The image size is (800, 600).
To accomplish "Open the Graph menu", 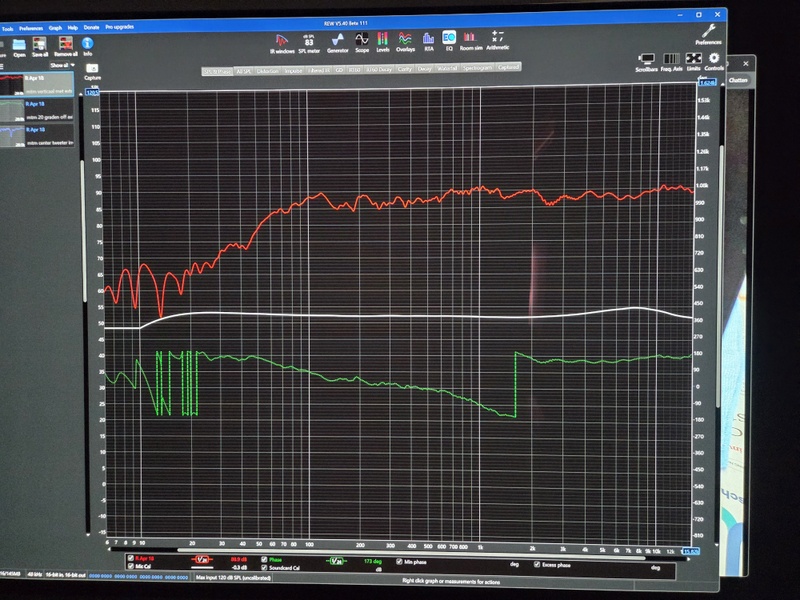I will (55, 28).
